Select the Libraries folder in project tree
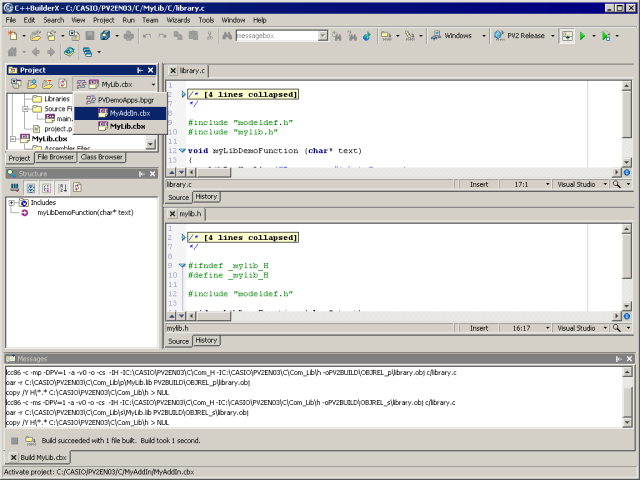This screenshot has width=640, height=480. tap(57, 99)
